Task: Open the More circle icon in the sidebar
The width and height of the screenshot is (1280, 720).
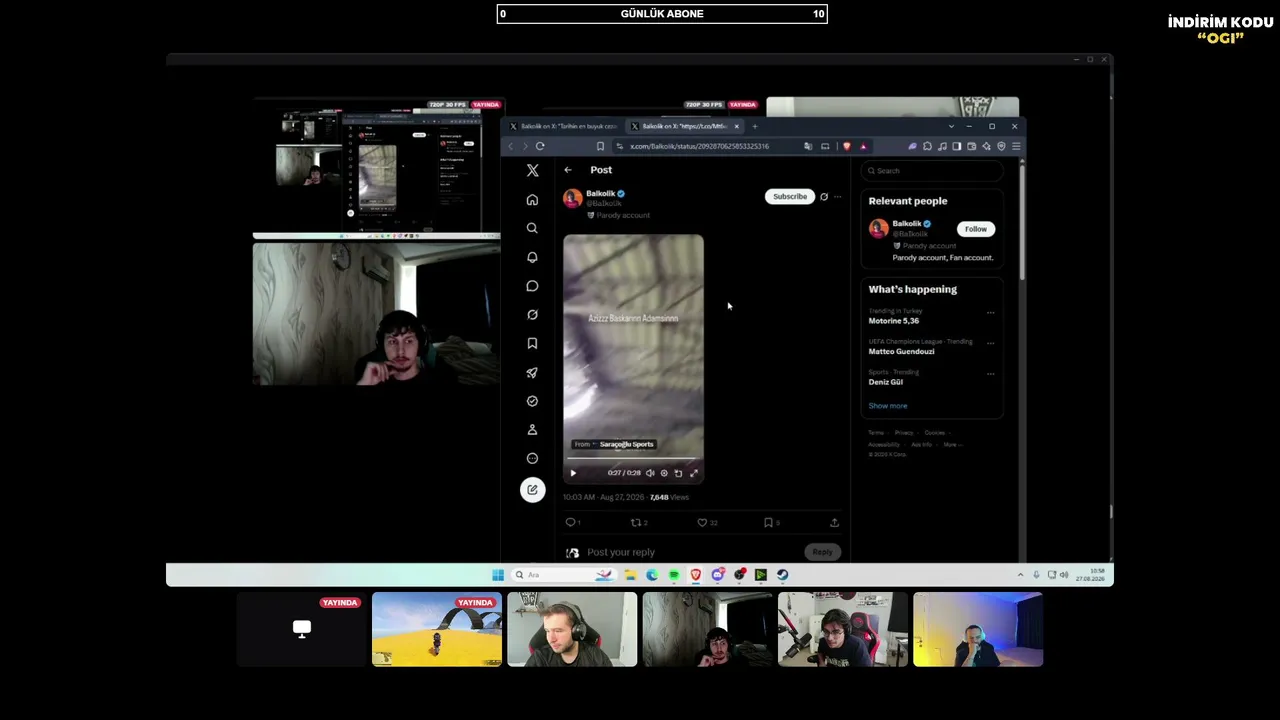Action: (x=532, y=458)
